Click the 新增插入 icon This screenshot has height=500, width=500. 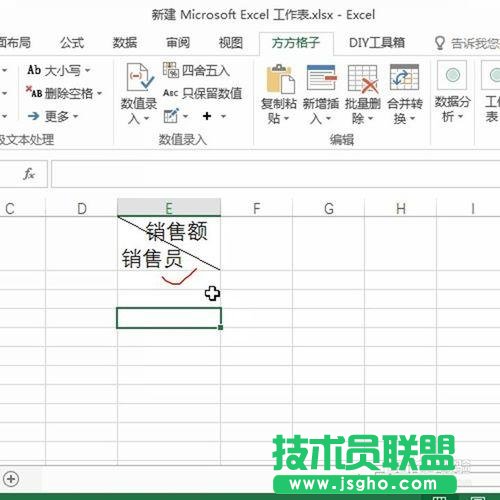coord(321,78)
